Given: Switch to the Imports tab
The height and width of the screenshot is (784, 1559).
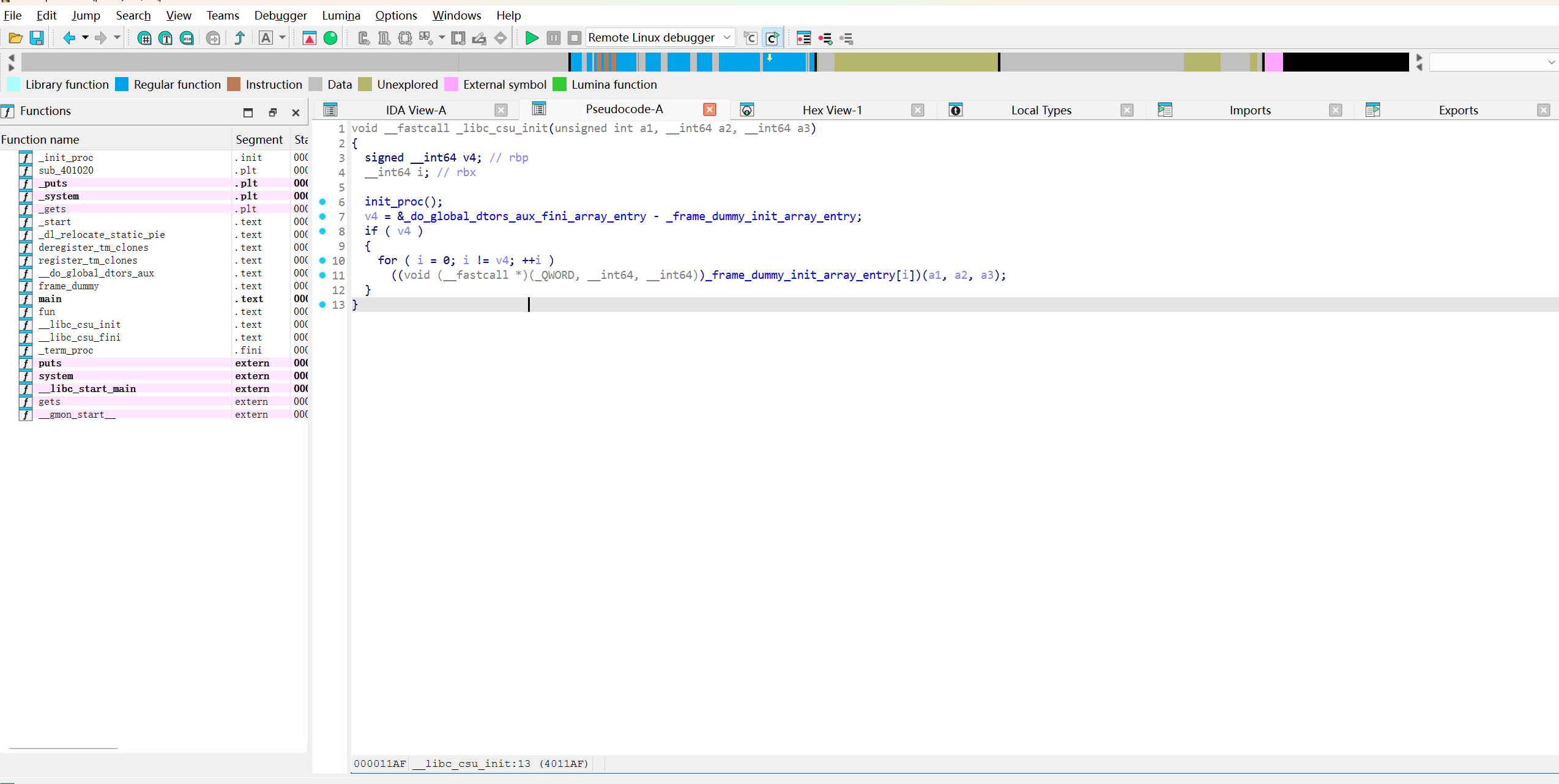Looking at the screenshot, I should (1249, 110).
